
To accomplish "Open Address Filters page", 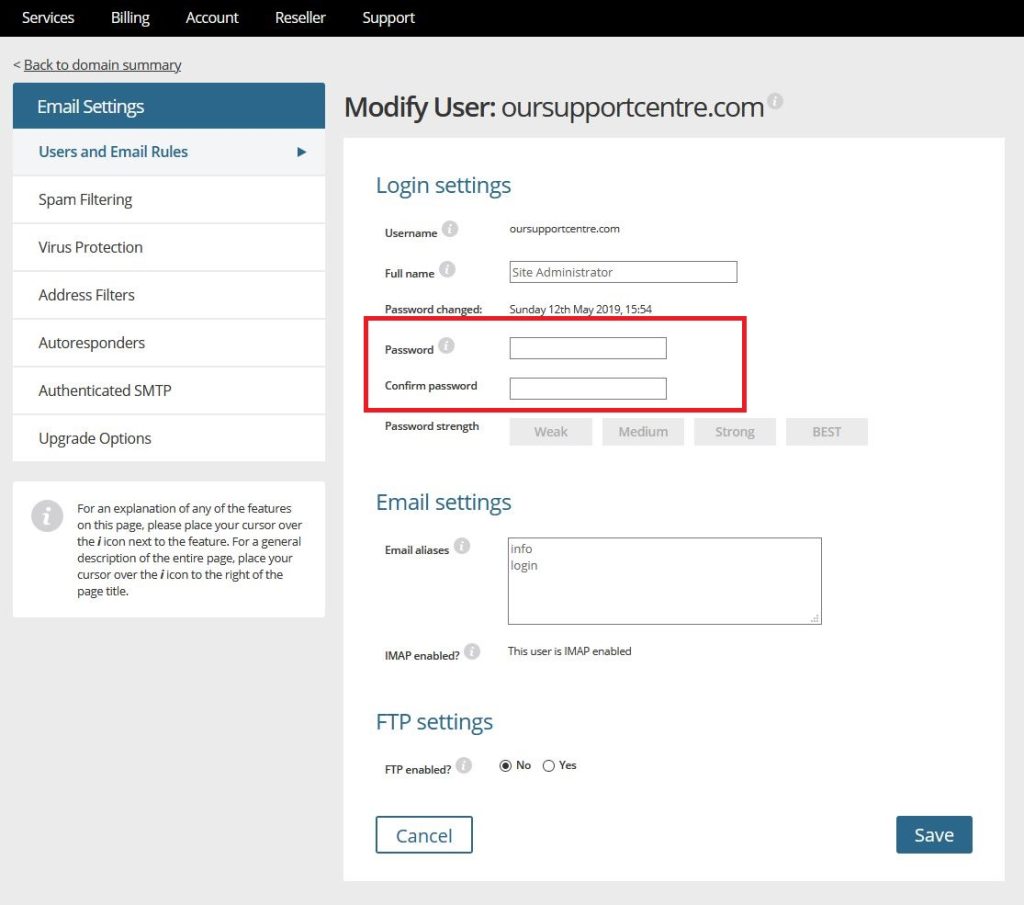I will click(x=168, y=295).
